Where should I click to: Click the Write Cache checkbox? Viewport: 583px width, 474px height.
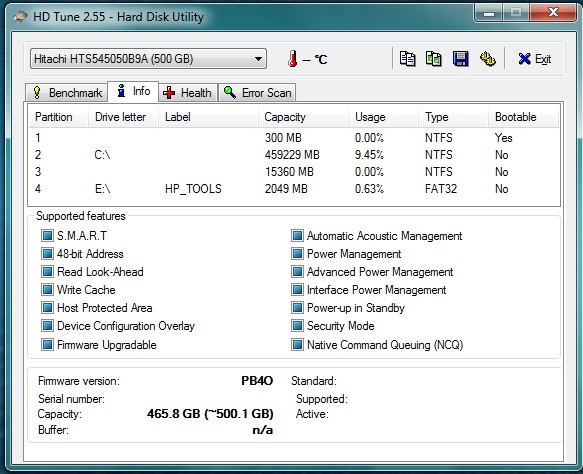point(47,290)
